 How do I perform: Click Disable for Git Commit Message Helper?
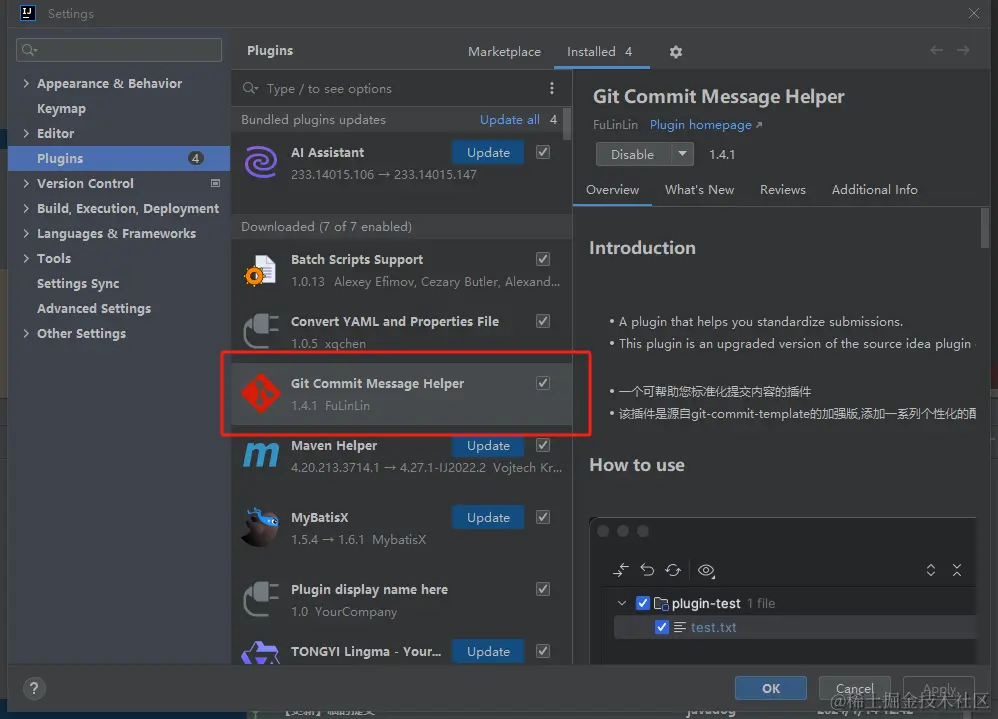[633, 154]
